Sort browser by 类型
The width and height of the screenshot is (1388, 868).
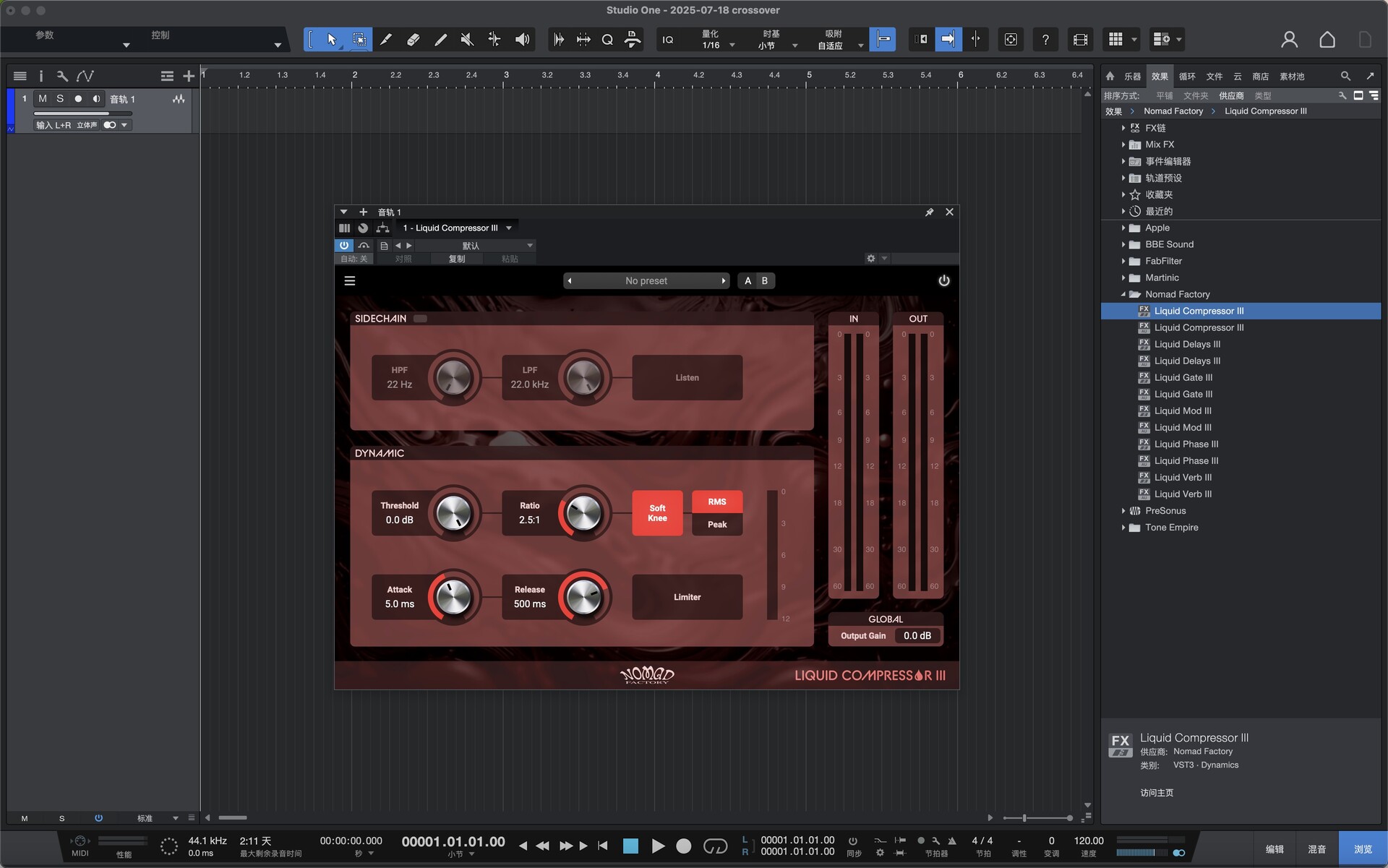click(1262, 95)
